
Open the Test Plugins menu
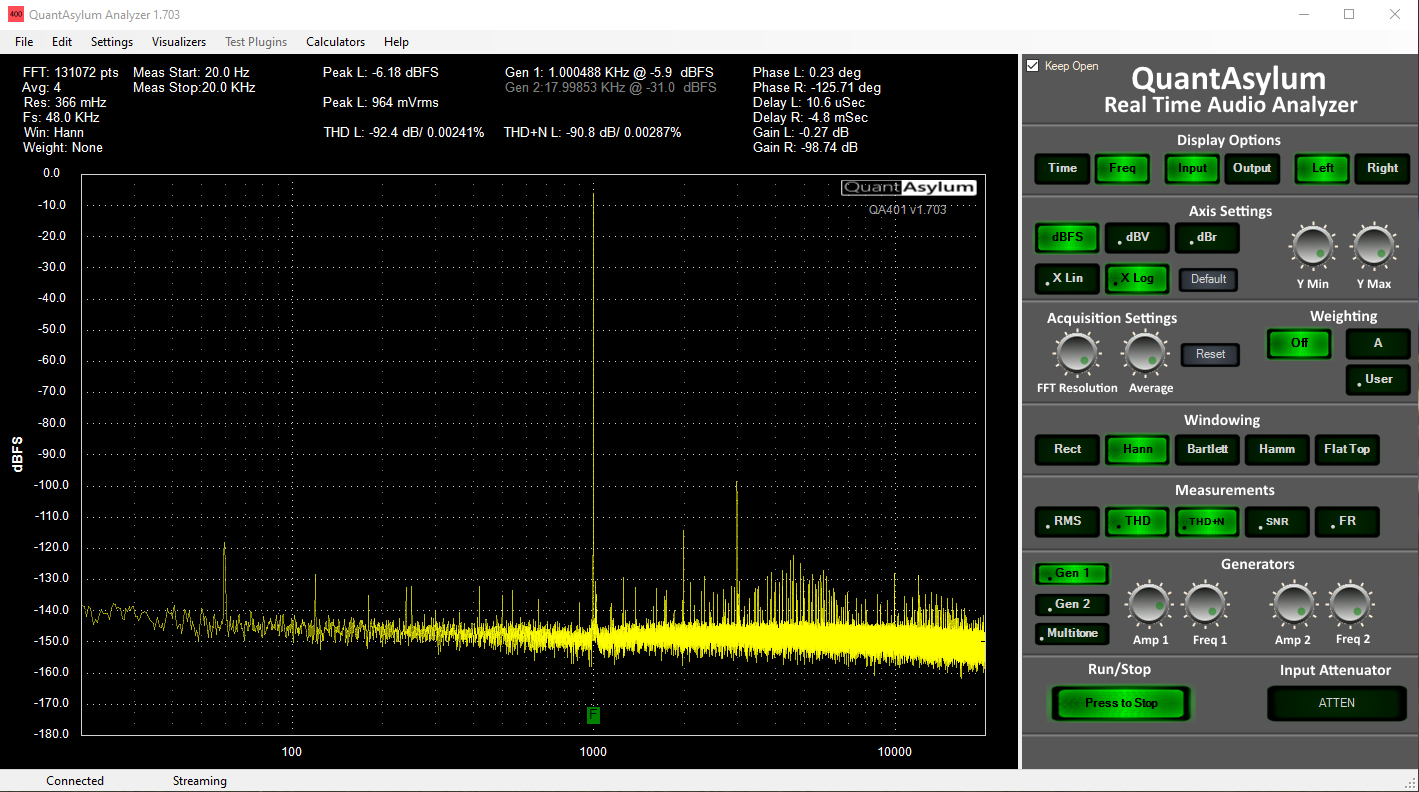coord(256,42)
